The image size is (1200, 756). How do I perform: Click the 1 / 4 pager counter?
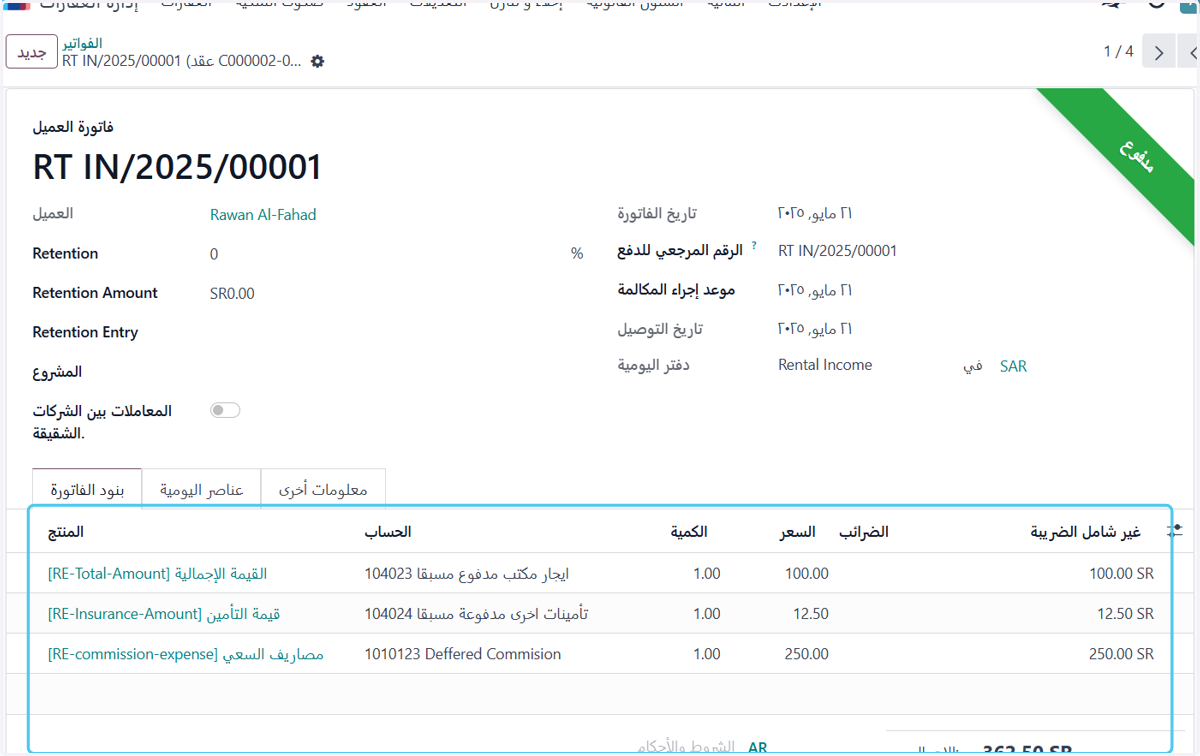(1118, 51)
